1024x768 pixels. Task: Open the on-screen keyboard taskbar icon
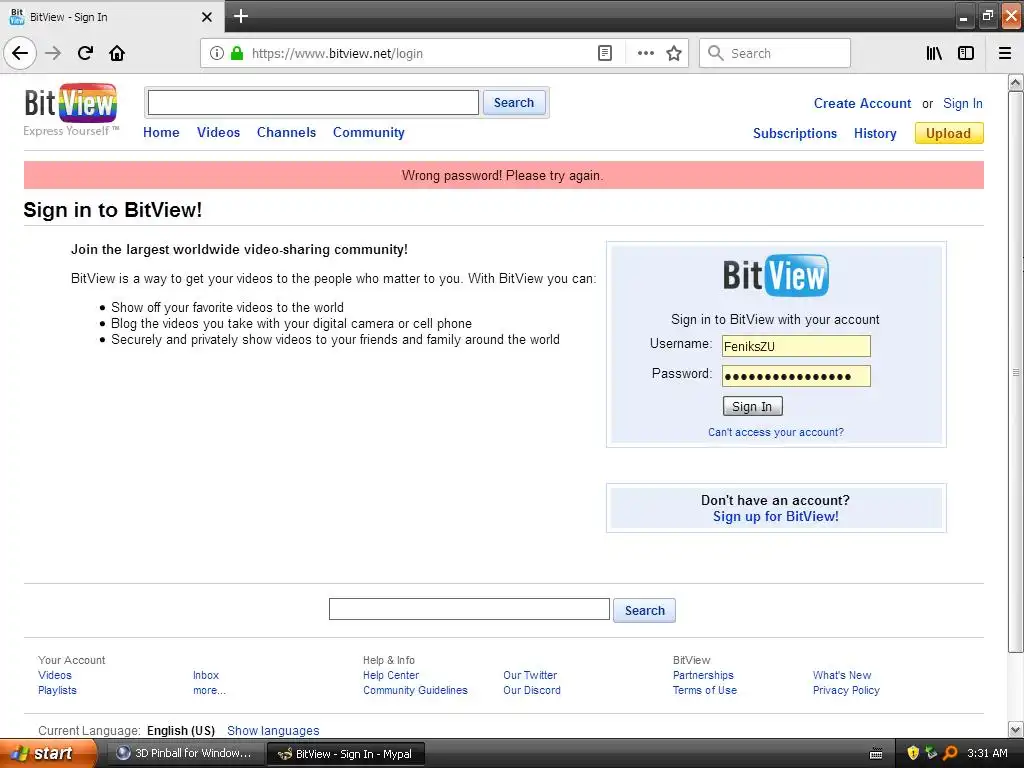click(x=876, y=754)
